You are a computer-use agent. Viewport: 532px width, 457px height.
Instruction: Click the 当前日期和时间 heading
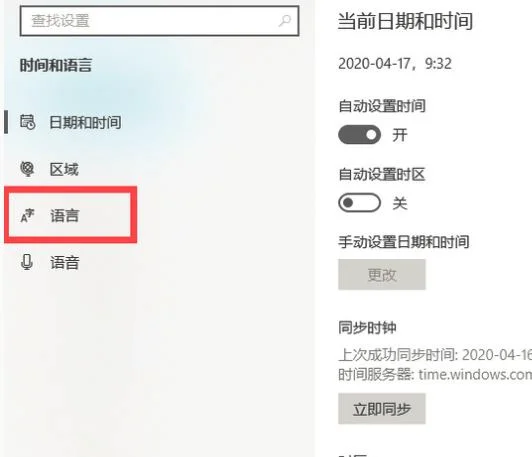point(405,21)
